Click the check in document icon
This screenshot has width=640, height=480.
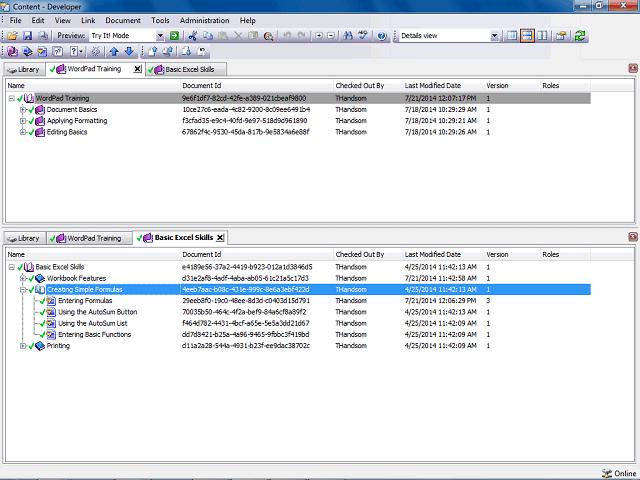coord(152,51)
